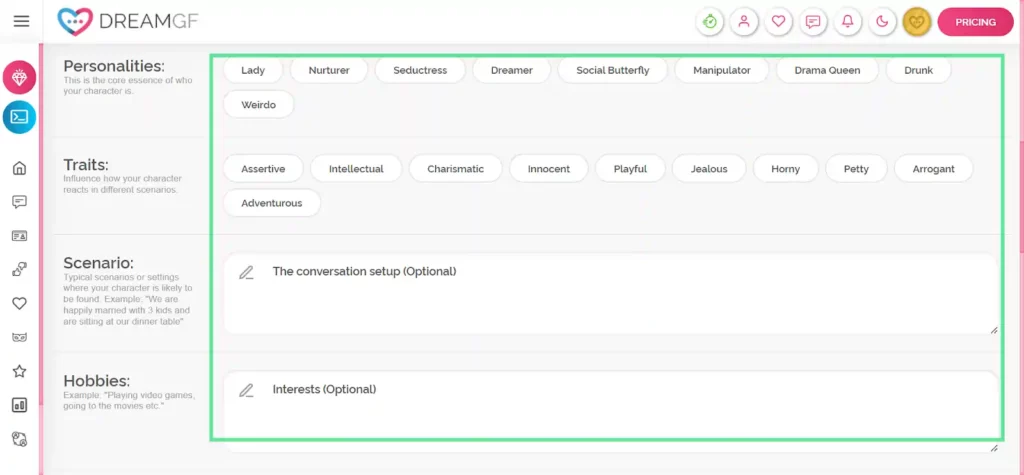Open the blue terminal sidebar icon

tap(19, 117)
